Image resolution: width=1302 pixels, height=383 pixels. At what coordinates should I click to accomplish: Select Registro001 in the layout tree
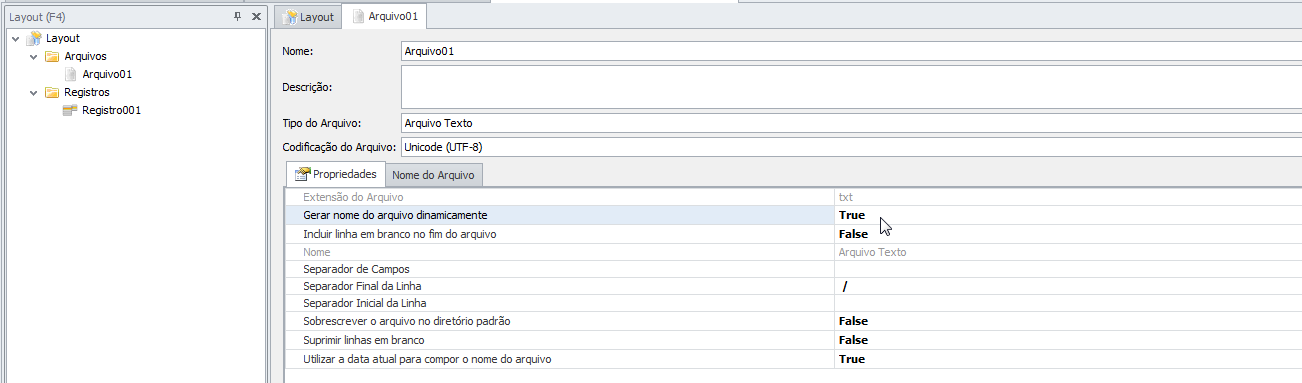pos(111,110)
